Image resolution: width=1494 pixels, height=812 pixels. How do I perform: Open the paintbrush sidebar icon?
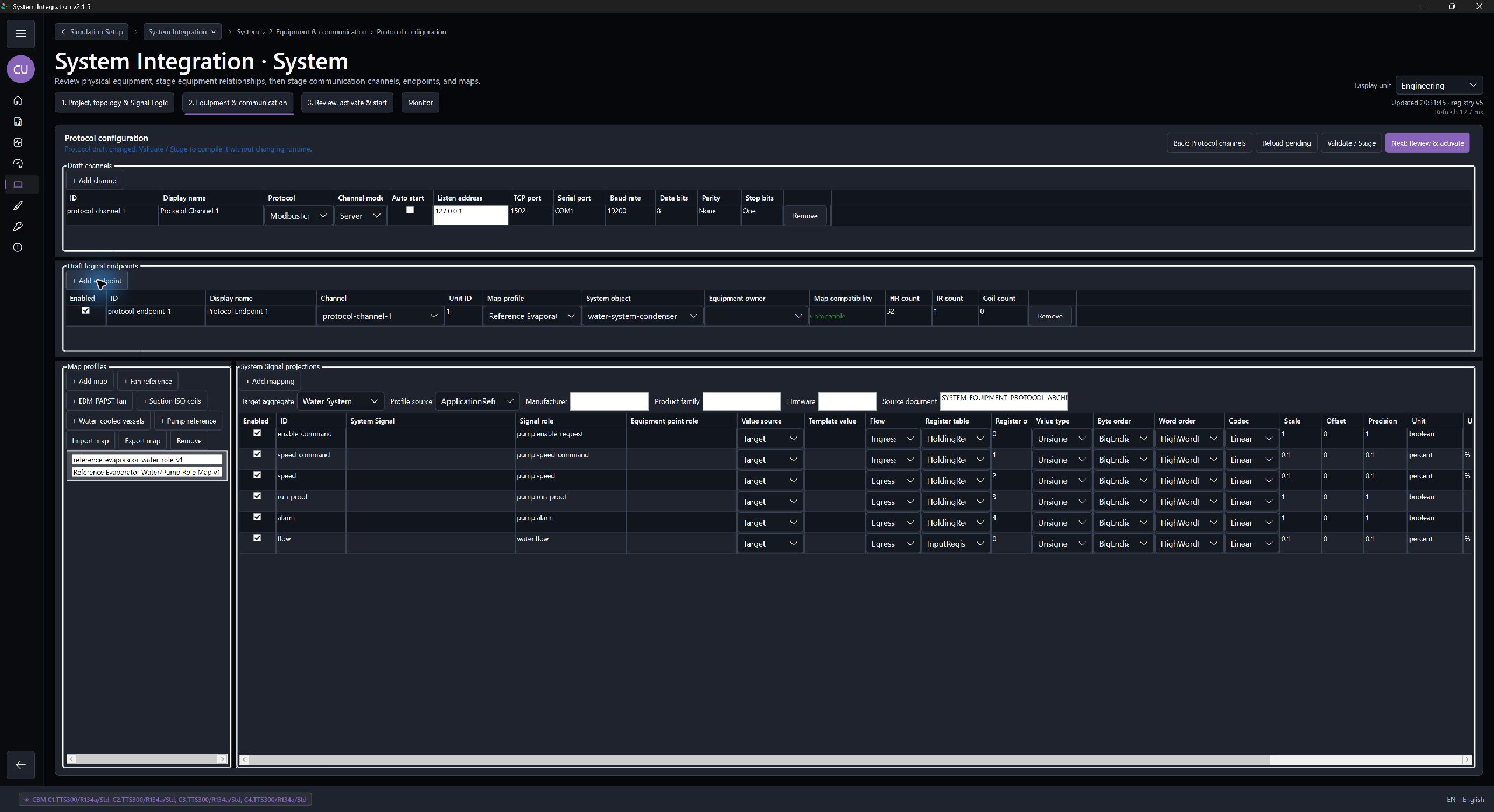pyautogui.click(x=18, y=205)
